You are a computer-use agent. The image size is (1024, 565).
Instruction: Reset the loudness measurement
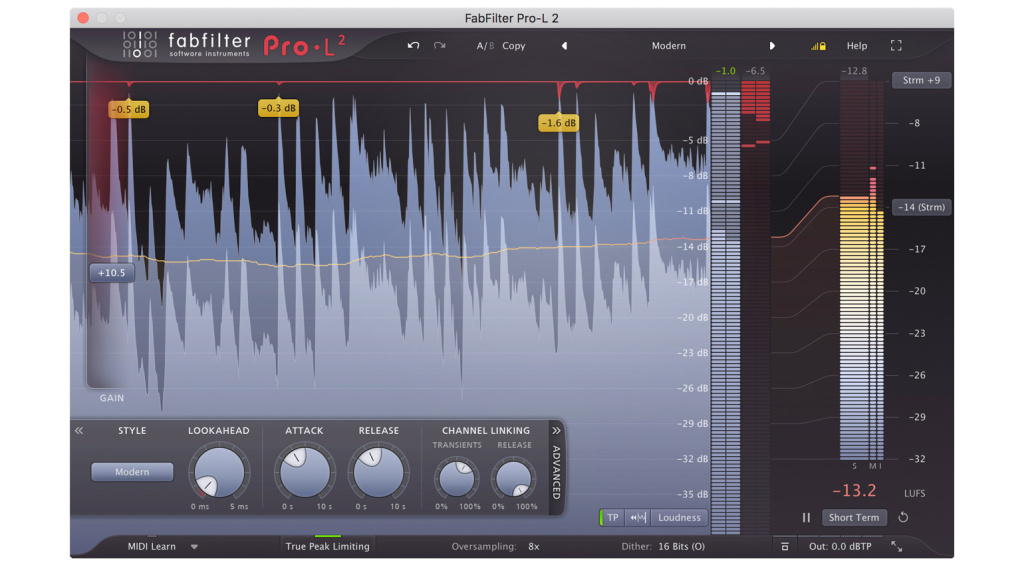pos(903,517)
